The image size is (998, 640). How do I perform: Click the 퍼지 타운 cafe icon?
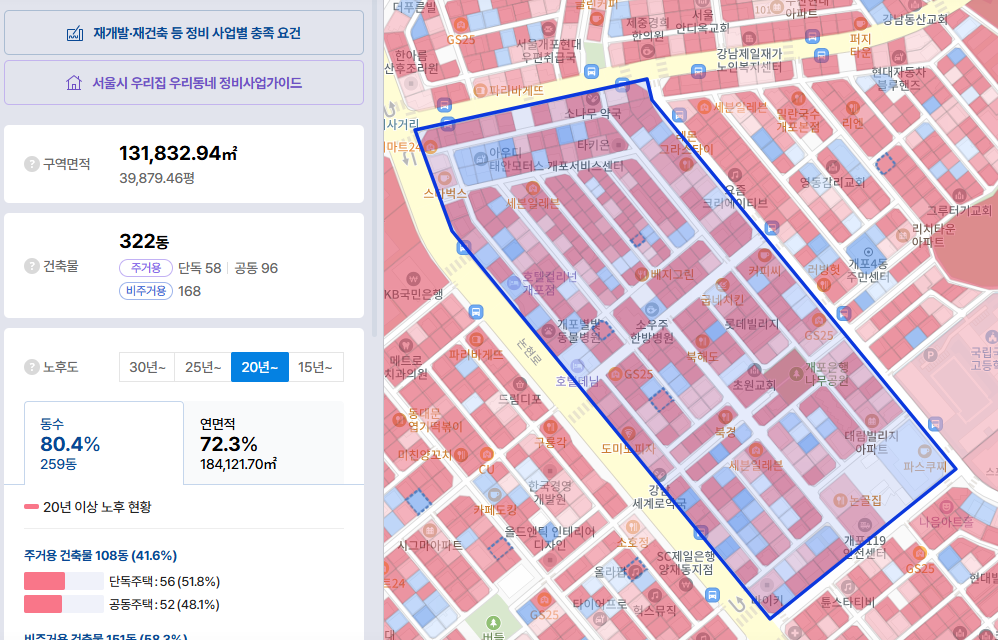(x=860, y=24)
